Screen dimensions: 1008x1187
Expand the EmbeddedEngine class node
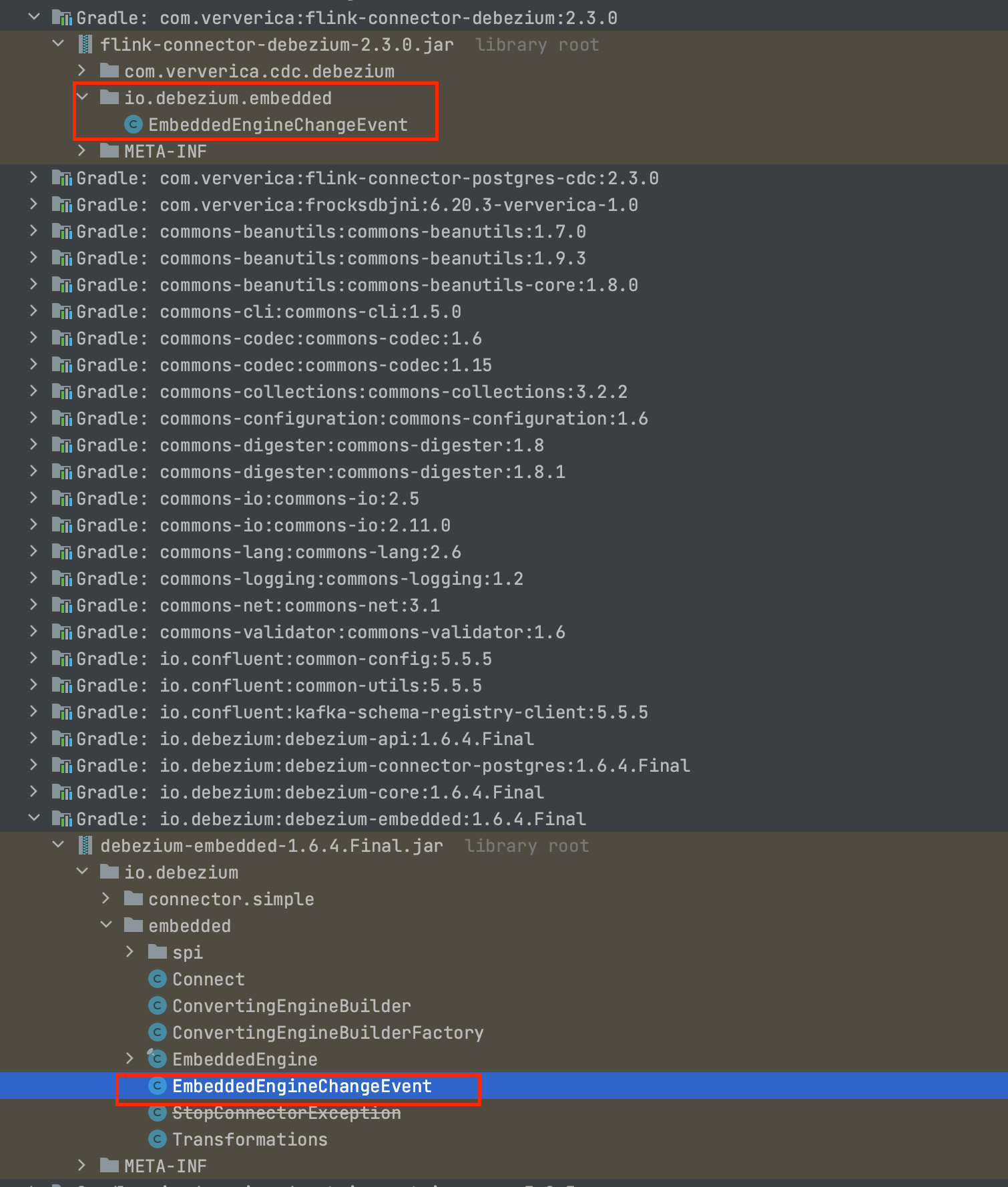pos(130,1059)
